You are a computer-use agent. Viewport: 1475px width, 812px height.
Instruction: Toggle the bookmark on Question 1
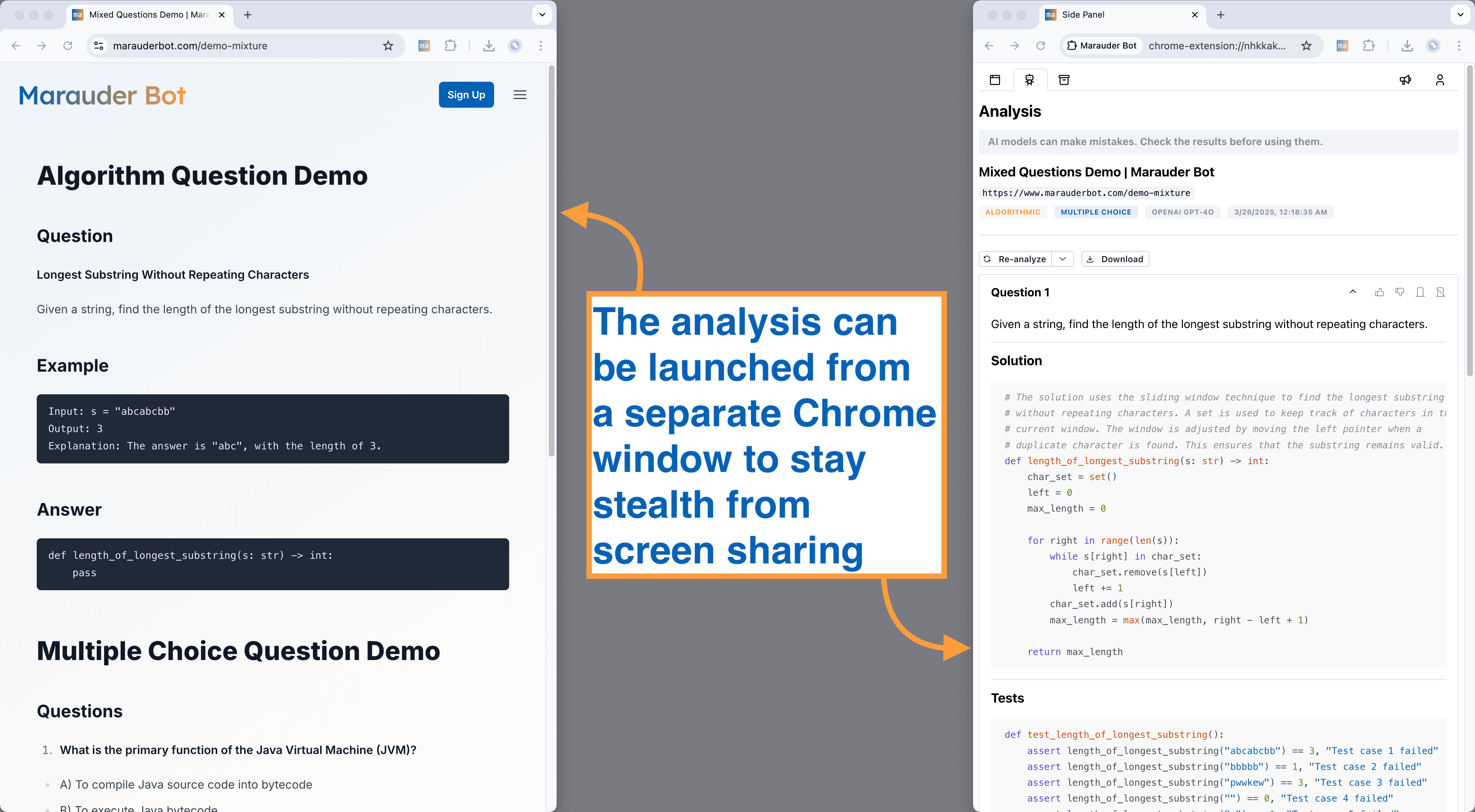[x=1420, y=292]
